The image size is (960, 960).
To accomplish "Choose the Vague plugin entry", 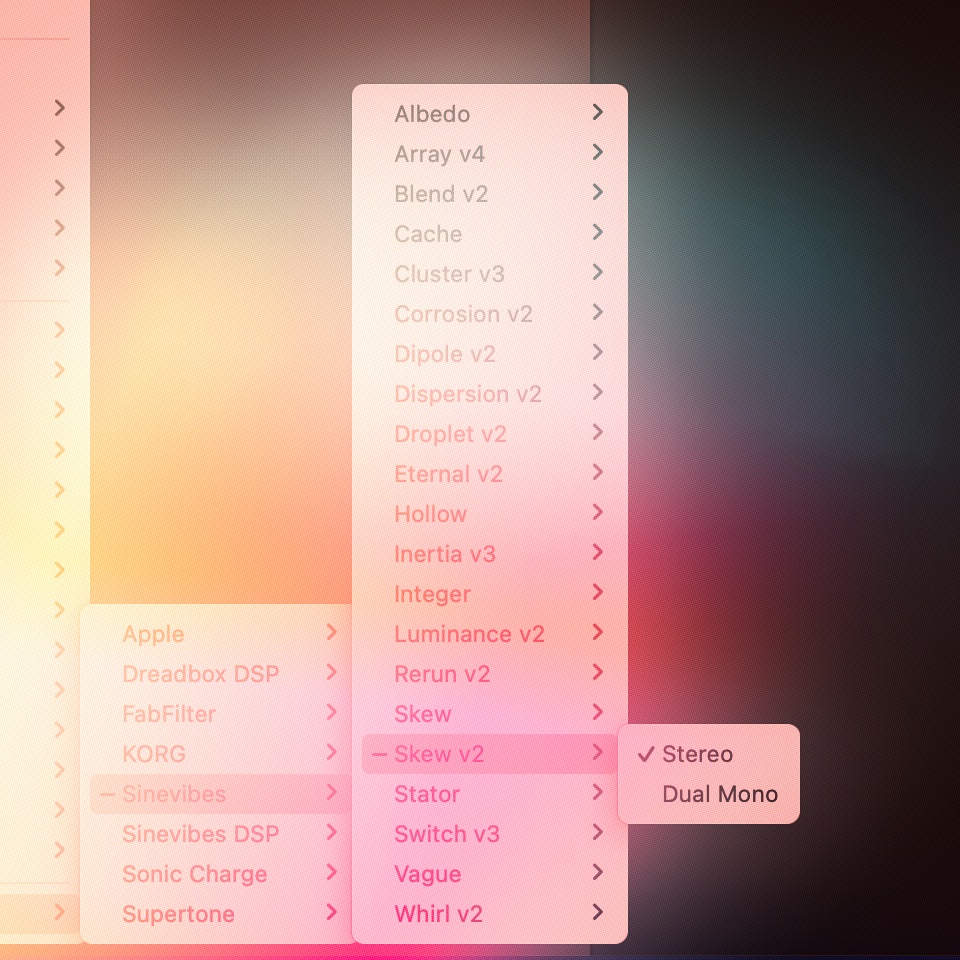I will pyautogui.click(x=489, y=874).
